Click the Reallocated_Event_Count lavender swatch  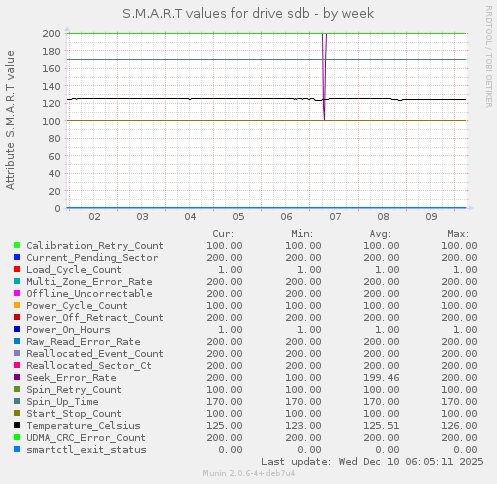[x=17, y=353]
